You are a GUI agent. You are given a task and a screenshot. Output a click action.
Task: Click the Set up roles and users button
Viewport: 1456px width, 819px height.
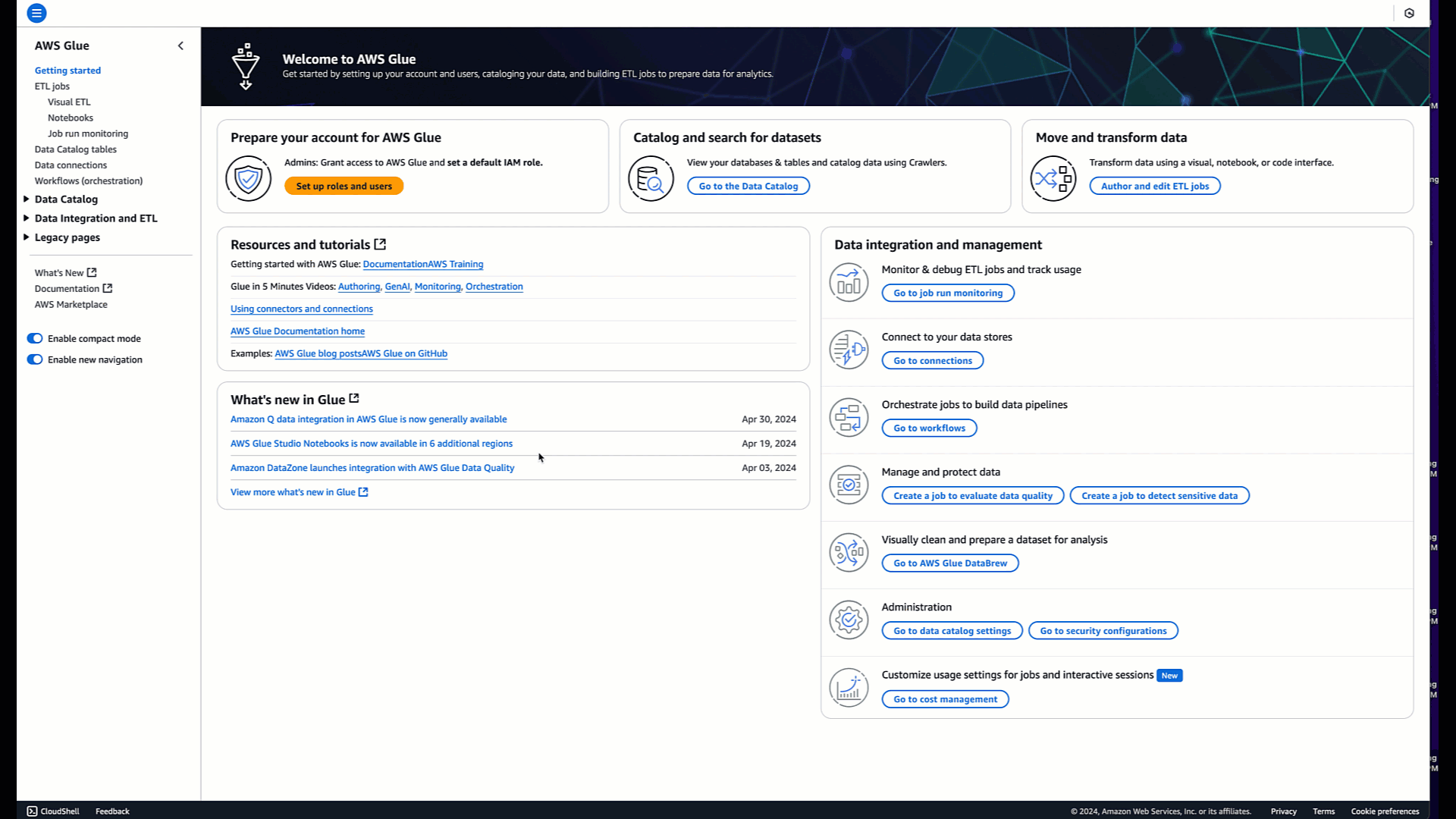click(x=344, y=186)
